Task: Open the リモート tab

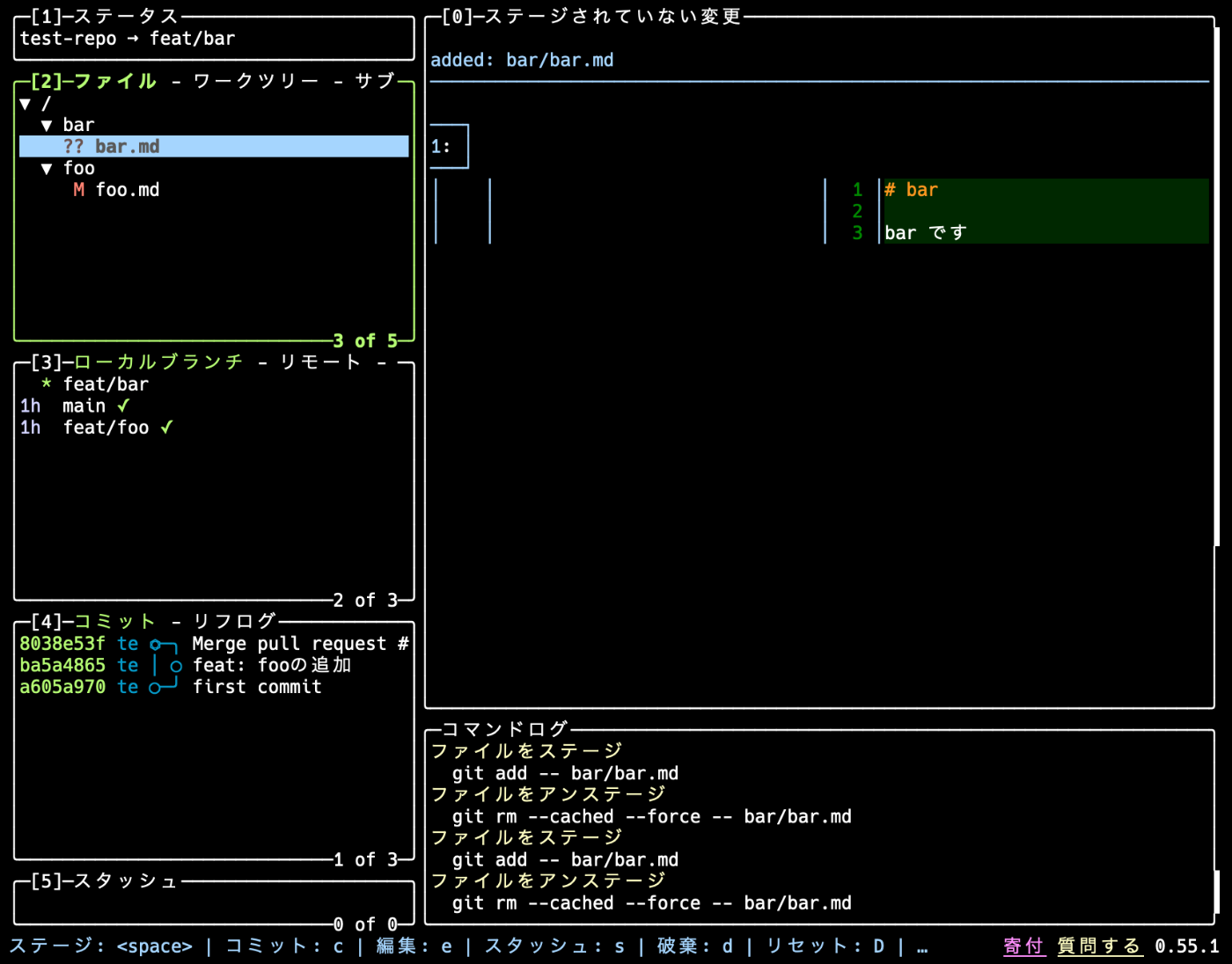Action: tap(320, 362)
